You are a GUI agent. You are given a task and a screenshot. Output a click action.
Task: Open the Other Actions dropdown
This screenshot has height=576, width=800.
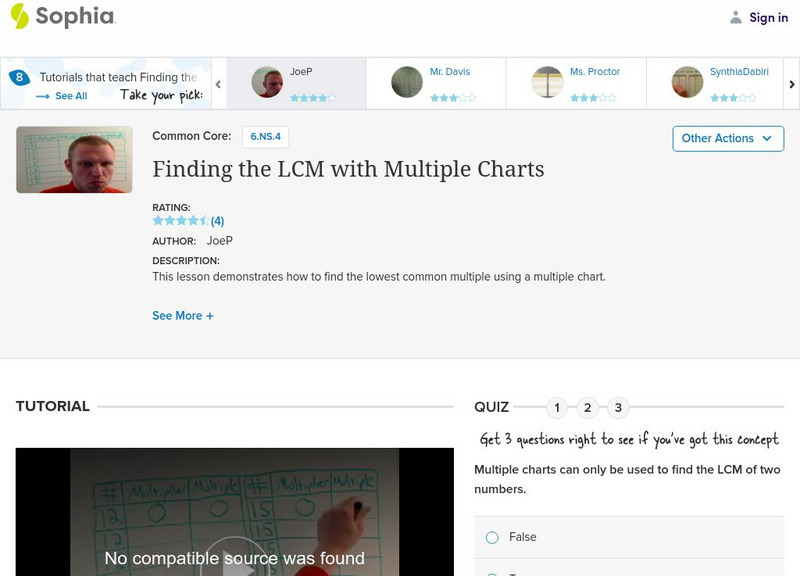pos(727,138)
